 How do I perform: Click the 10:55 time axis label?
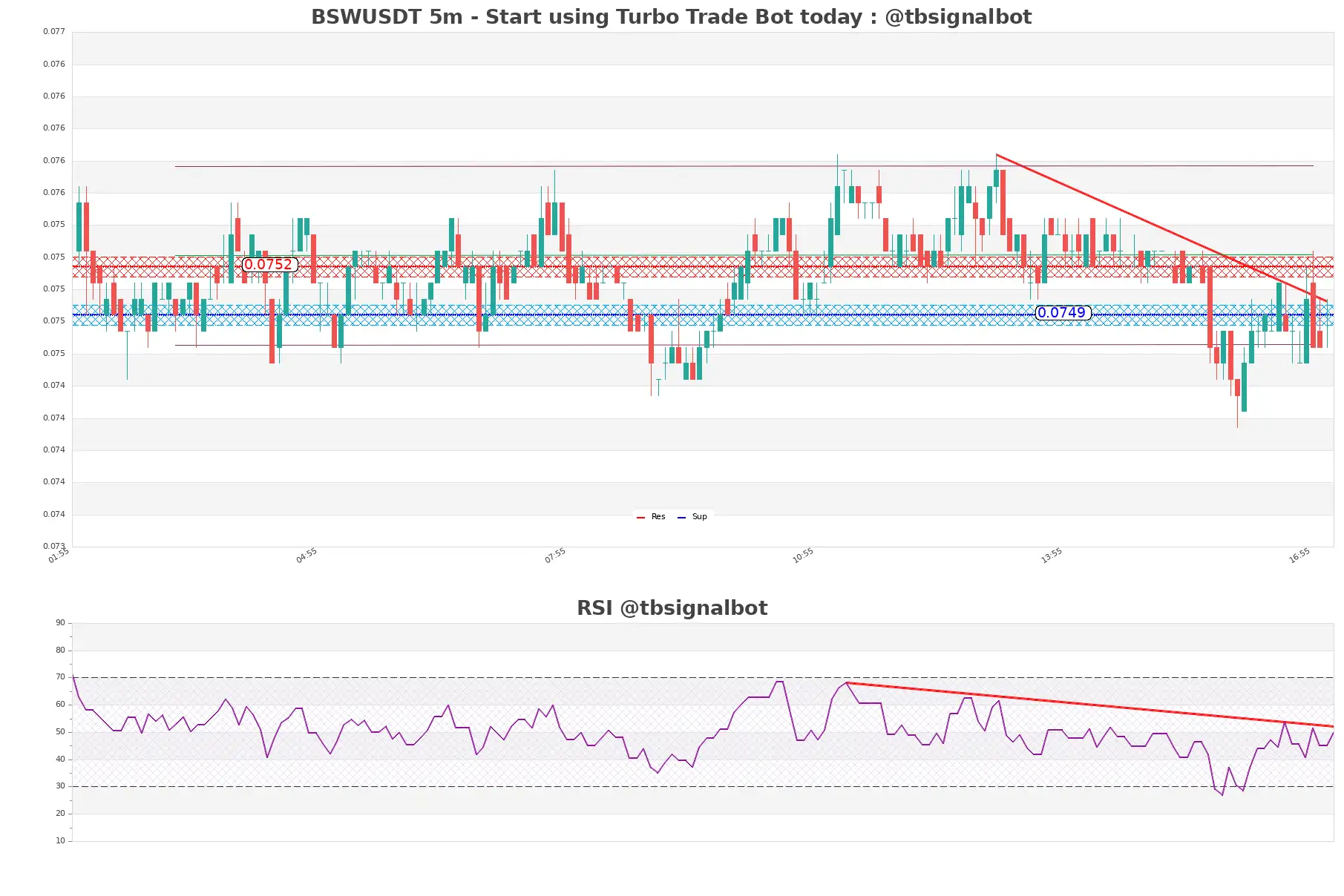point(803,556)
